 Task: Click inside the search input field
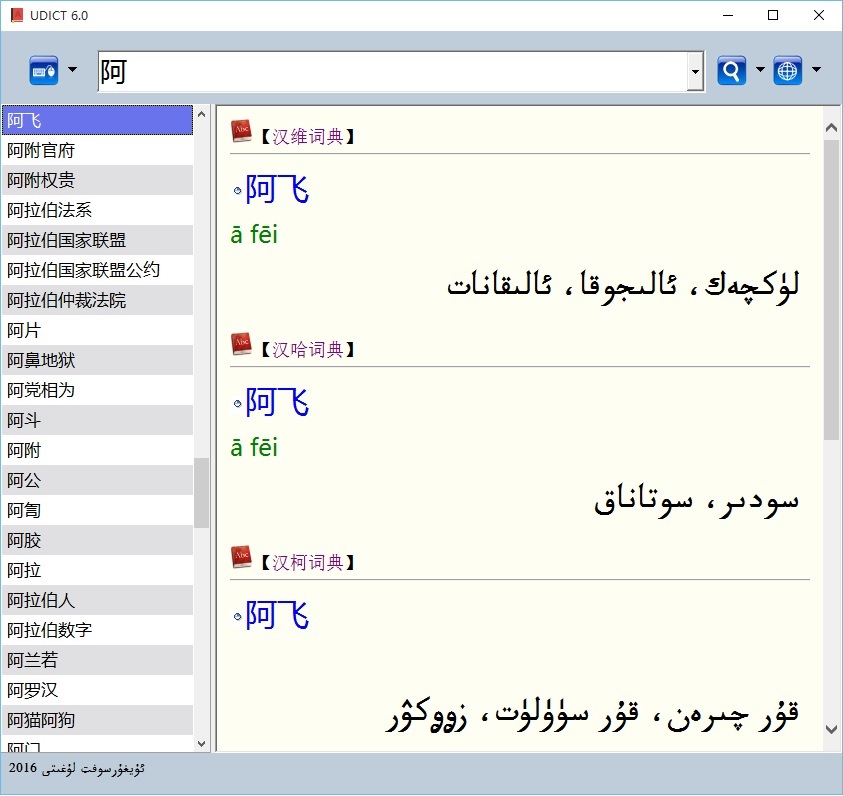pos(390,72)
